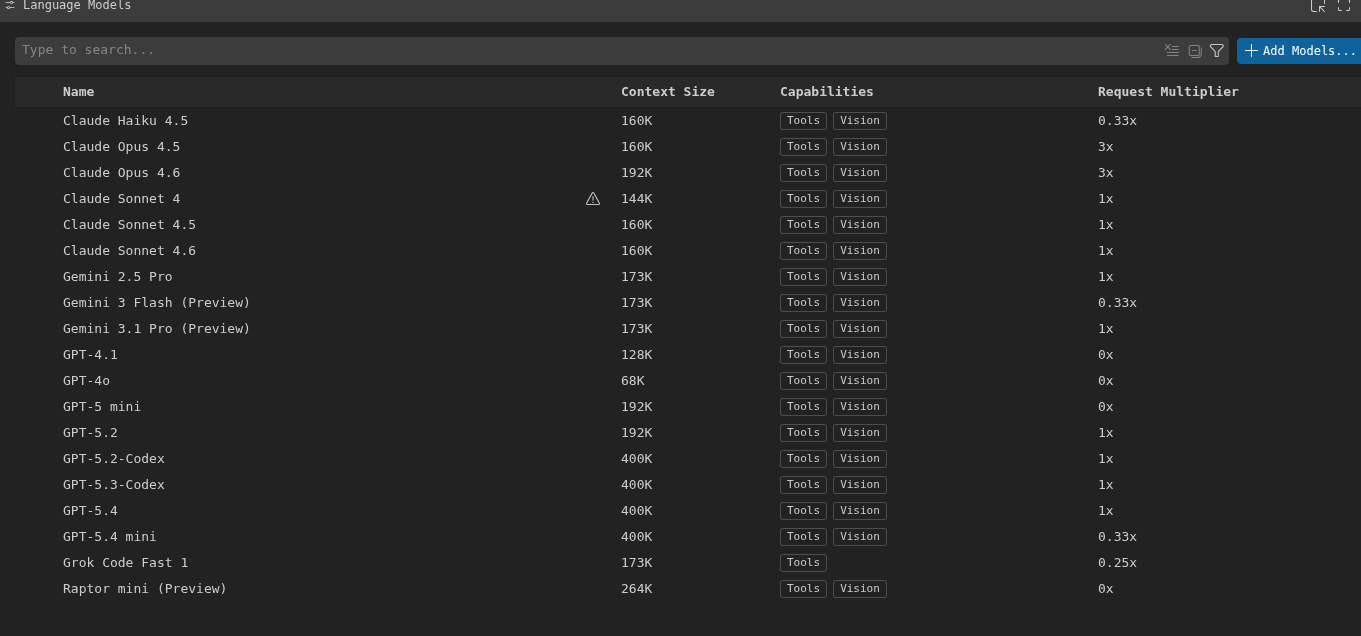Click the Tools badge for Claude Opus 4.6

[803, 173]
